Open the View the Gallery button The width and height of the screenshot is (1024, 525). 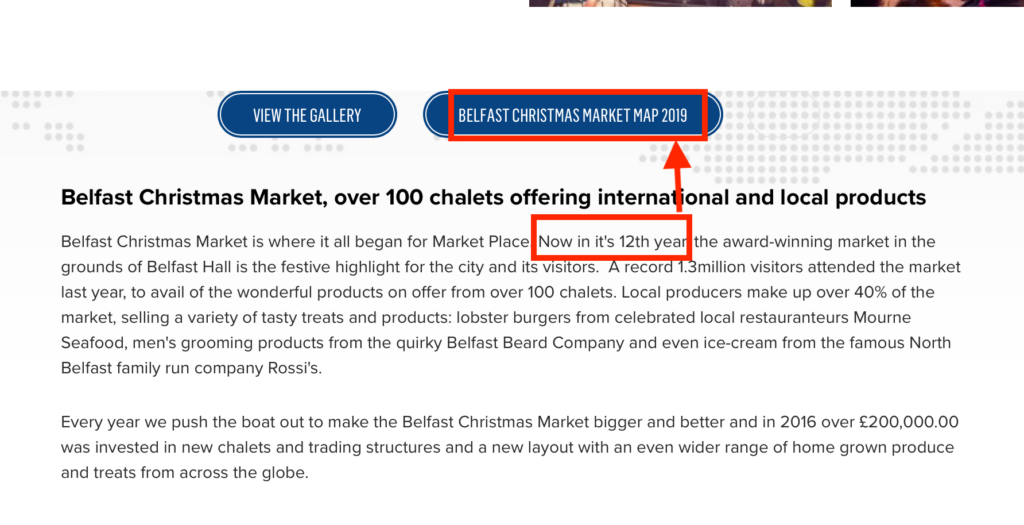click(307, 115)
